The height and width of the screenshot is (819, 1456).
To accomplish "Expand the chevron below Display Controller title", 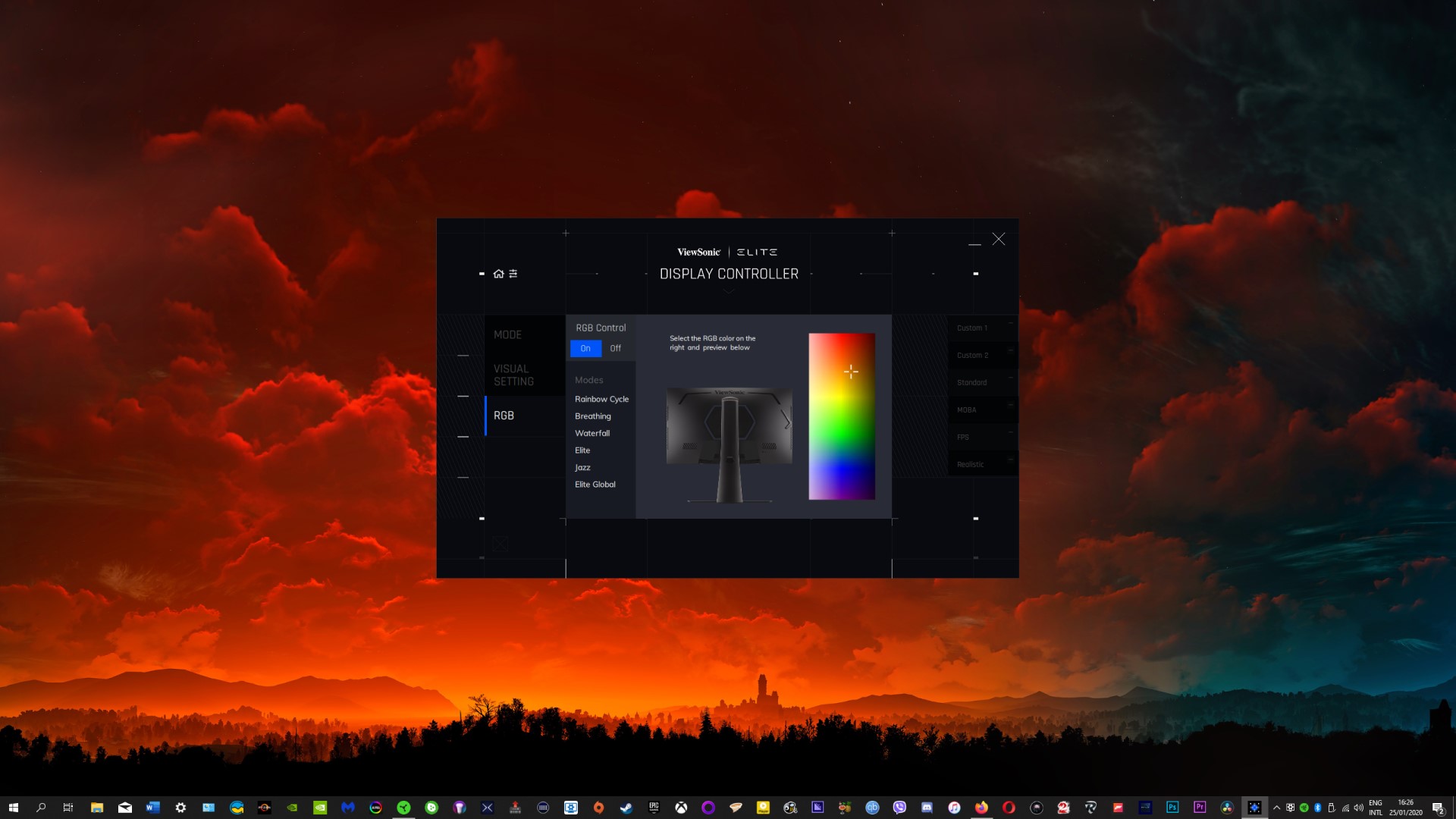I will 728,290.
